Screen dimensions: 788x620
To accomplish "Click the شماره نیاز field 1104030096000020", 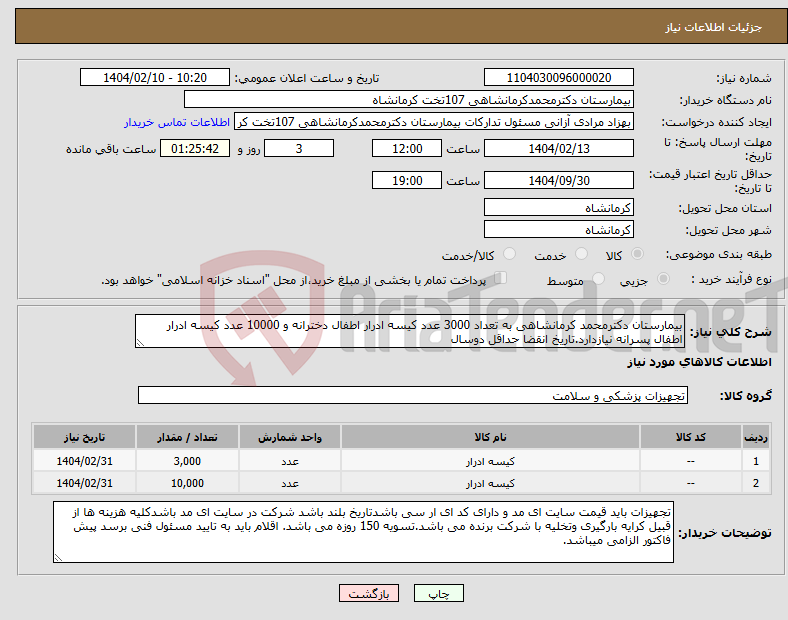I will 558,77.
